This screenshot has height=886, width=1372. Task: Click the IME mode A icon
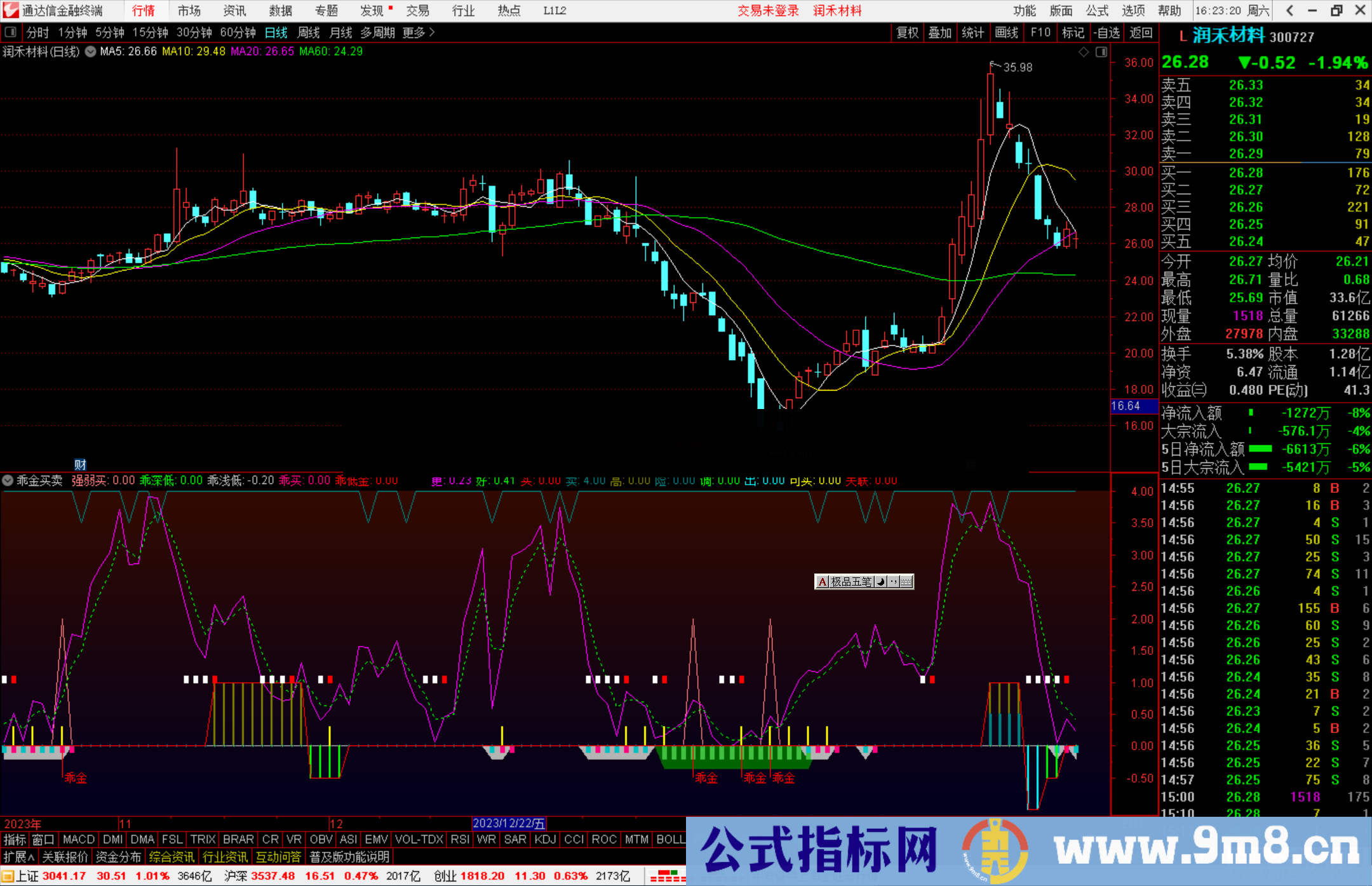click(823, 581)
